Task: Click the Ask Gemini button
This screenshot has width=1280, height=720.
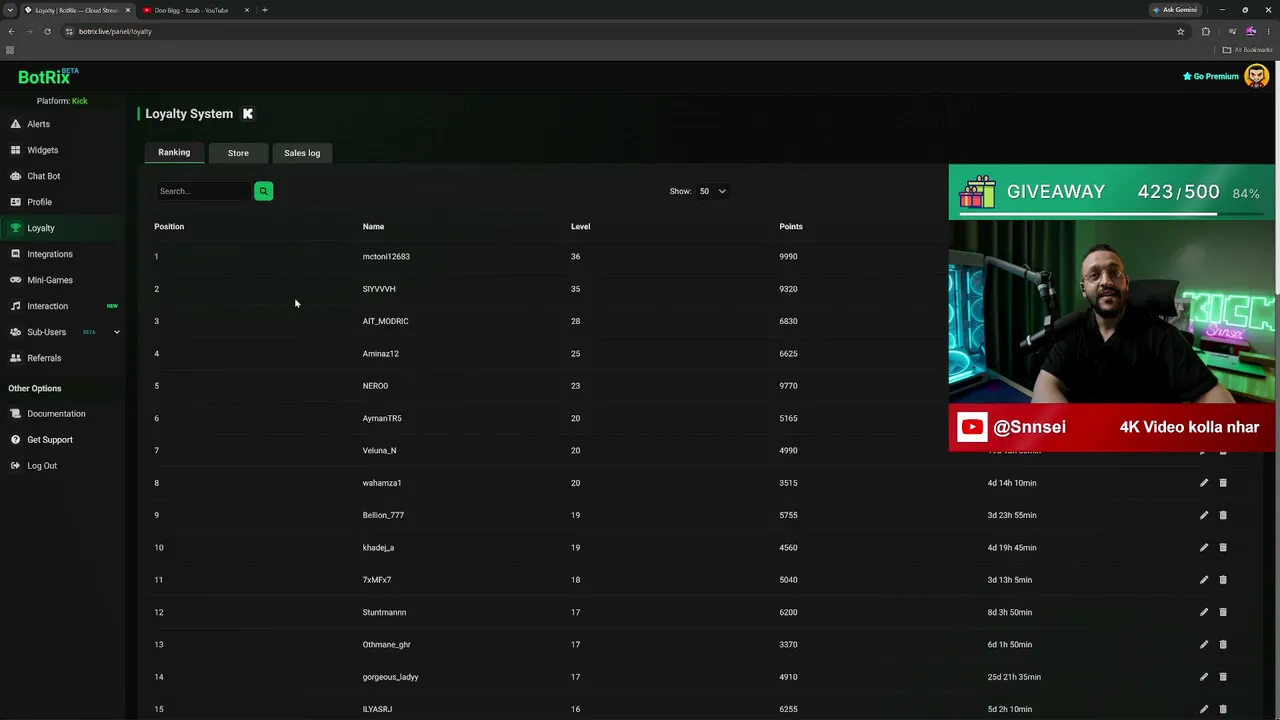Action: (1175, 10)
